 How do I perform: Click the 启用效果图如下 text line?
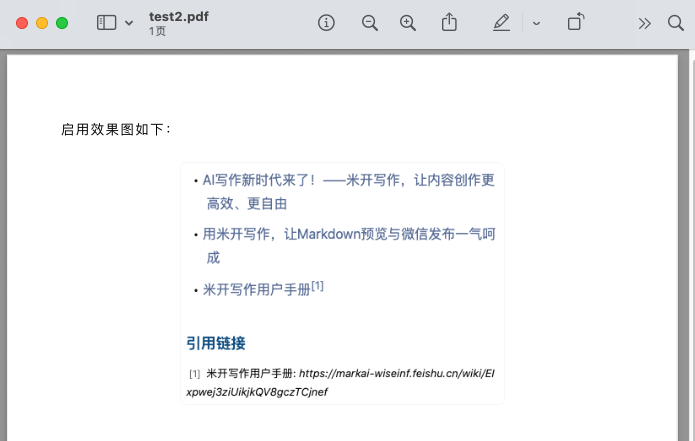tap(116, 129)
